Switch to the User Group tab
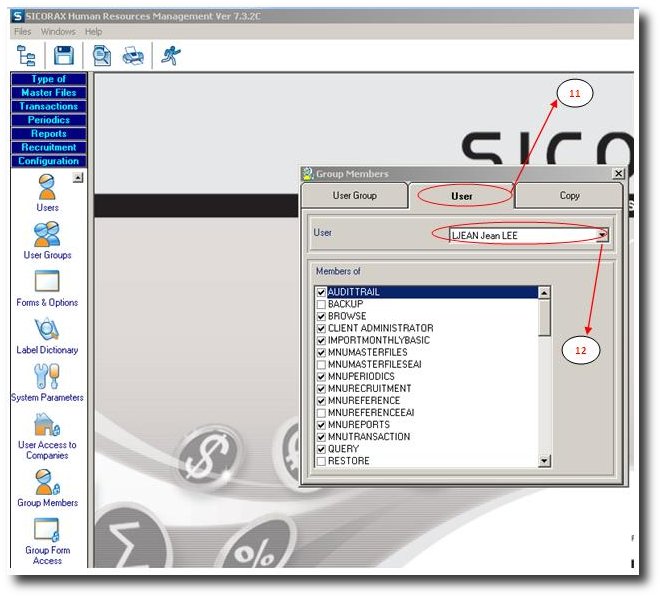662x598 pixels. tap(355, 196)
